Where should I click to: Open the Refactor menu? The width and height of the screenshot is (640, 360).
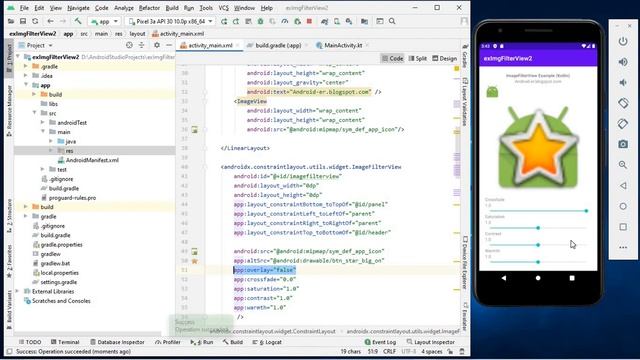(149, 8)
